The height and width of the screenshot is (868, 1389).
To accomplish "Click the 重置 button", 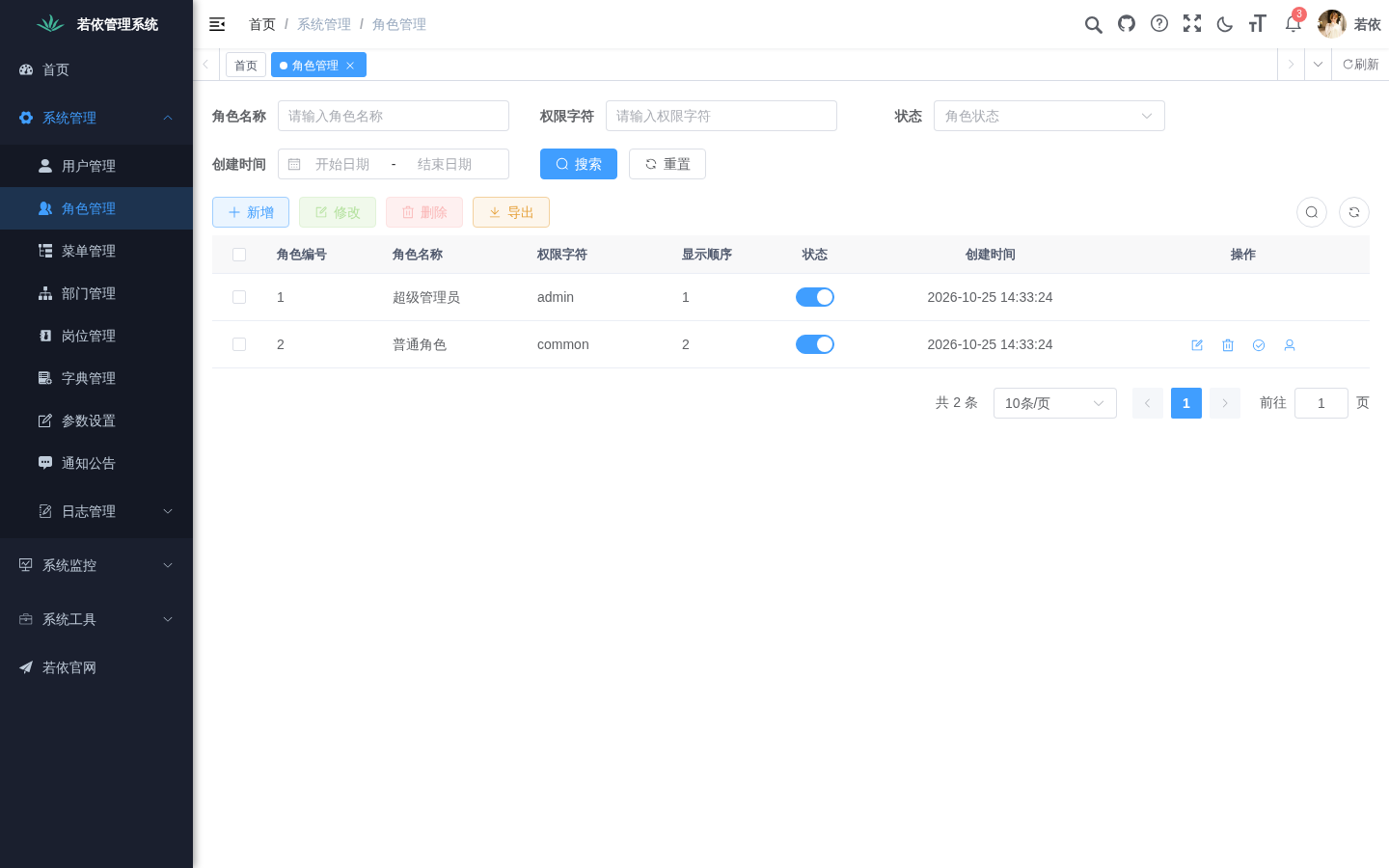I will point(667,164).
